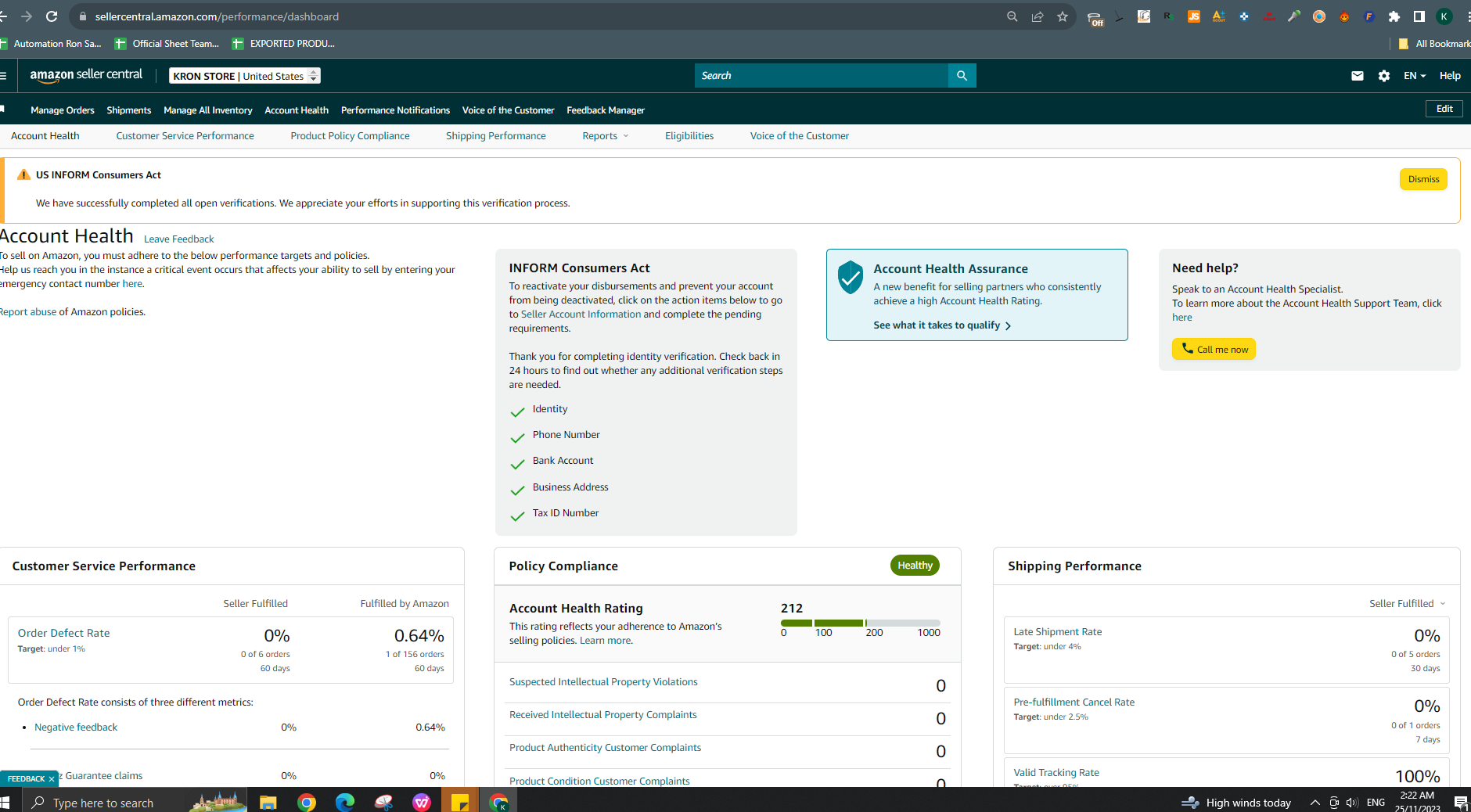
Task: Click the zoom magnifier icon in the address bar
Action: click(x=1012, y=16)
